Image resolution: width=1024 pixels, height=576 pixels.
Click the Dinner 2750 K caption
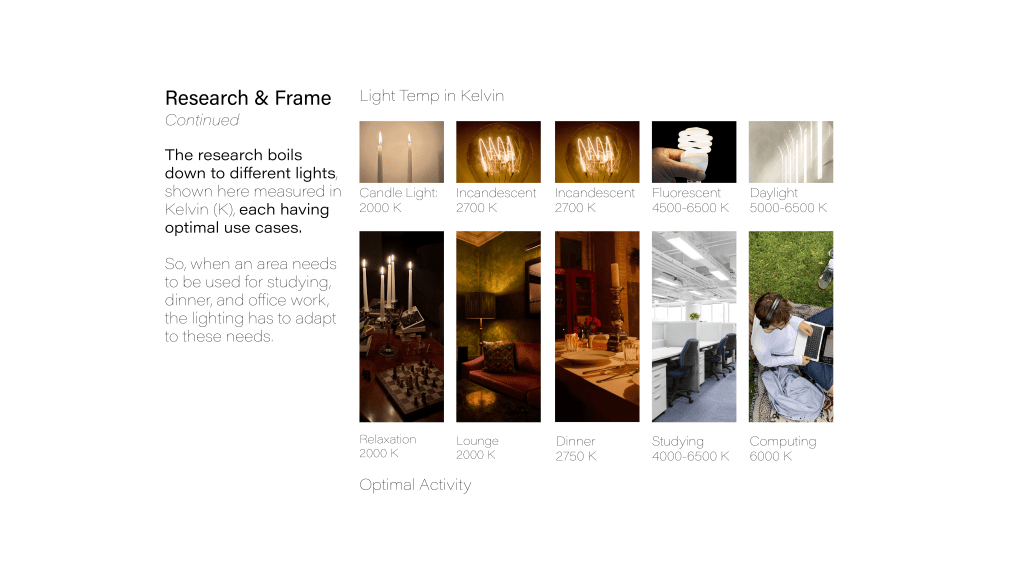click(576, 449)
